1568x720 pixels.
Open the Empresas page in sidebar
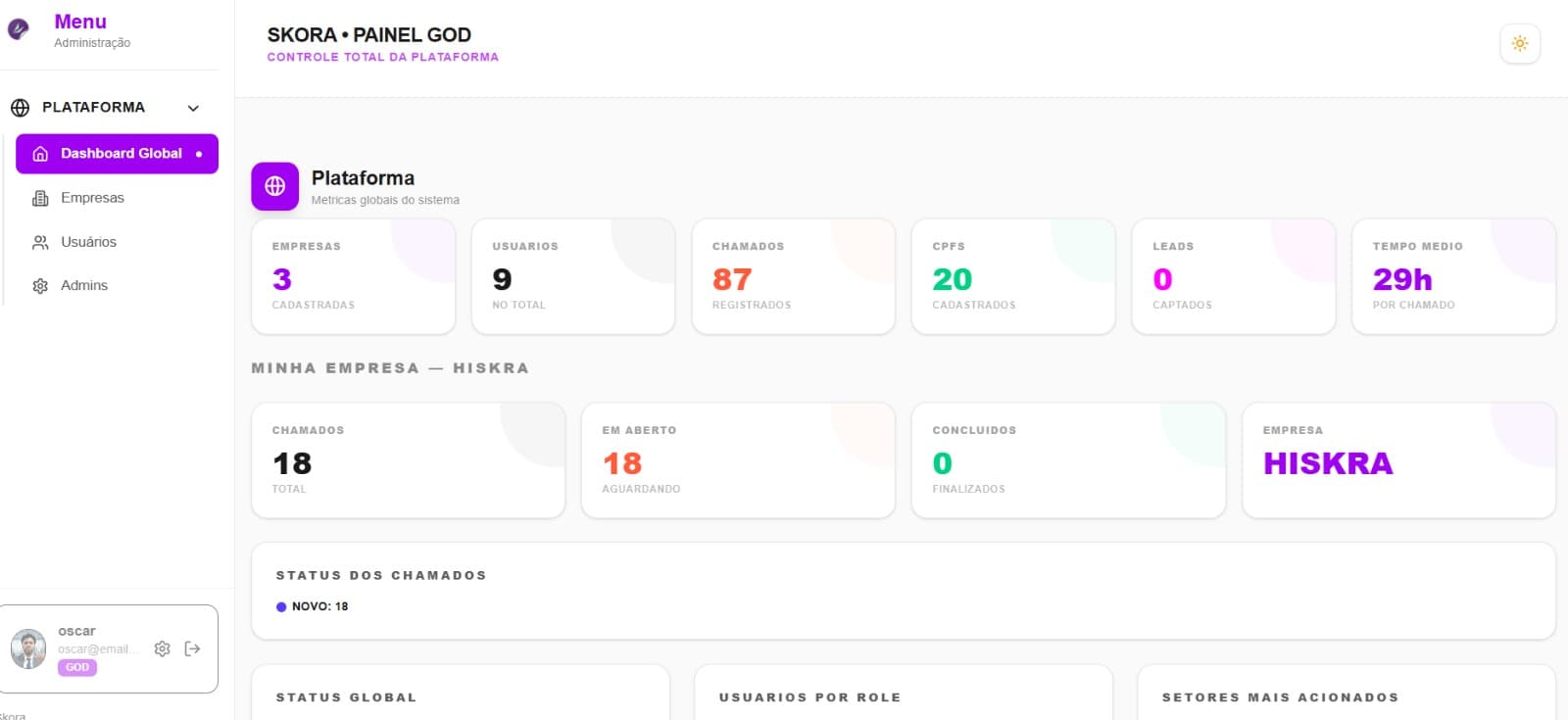tap(117, 198)
